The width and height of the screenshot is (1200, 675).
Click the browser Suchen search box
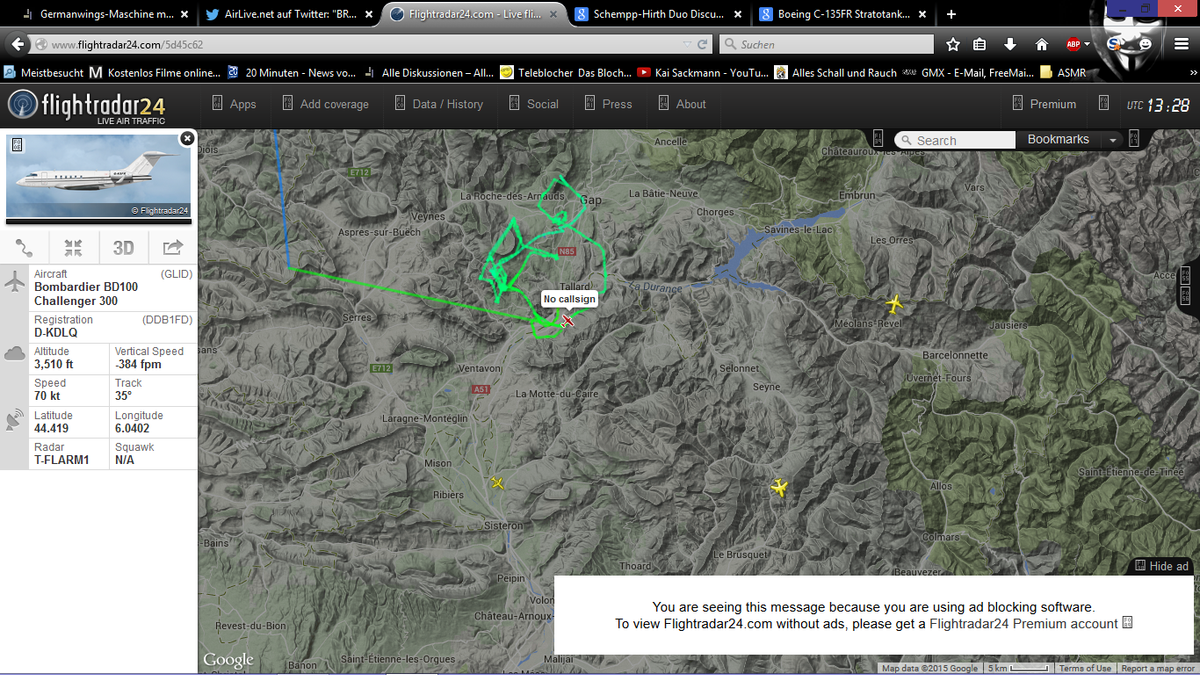(826, 44)
